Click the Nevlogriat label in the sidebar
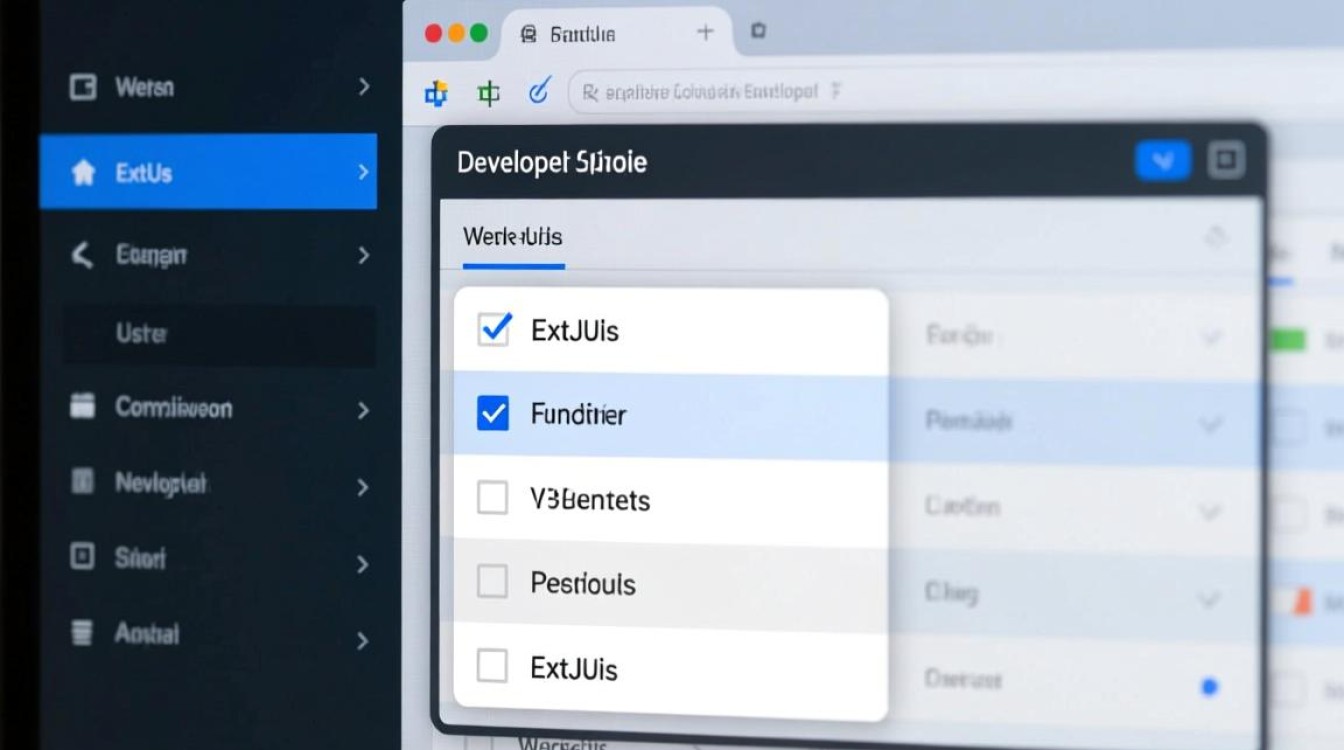This screenshot has width=1344, height=750. tap(161, 484)
